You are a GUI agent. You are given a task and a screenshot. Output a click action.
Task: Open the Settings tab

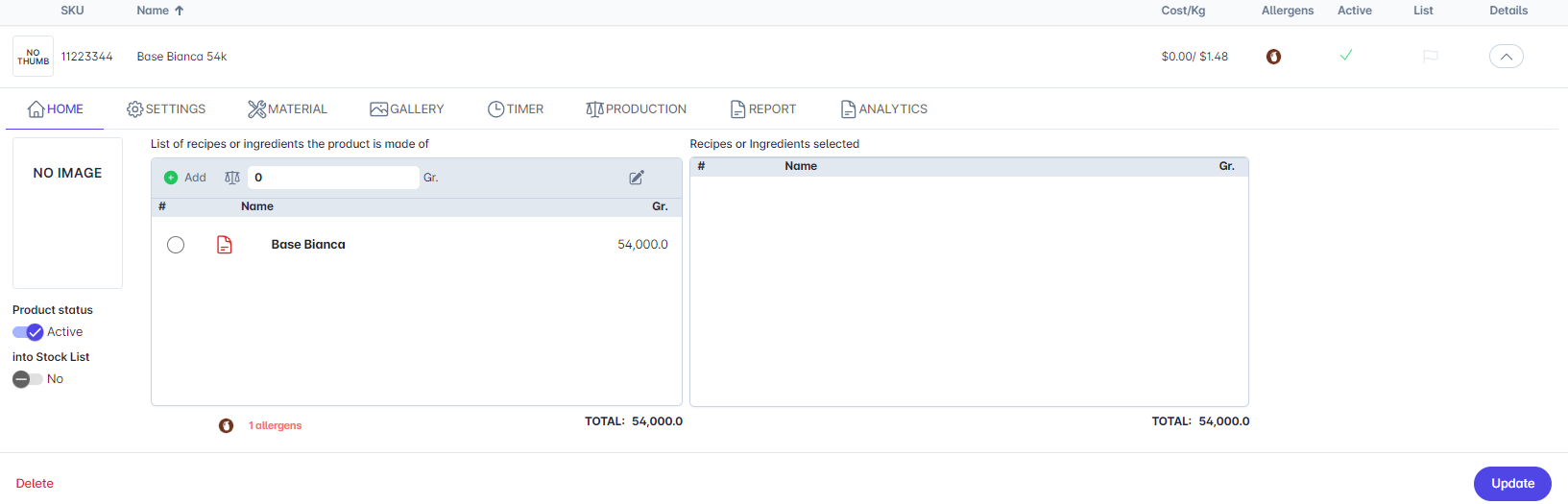[x=166, y=109]
